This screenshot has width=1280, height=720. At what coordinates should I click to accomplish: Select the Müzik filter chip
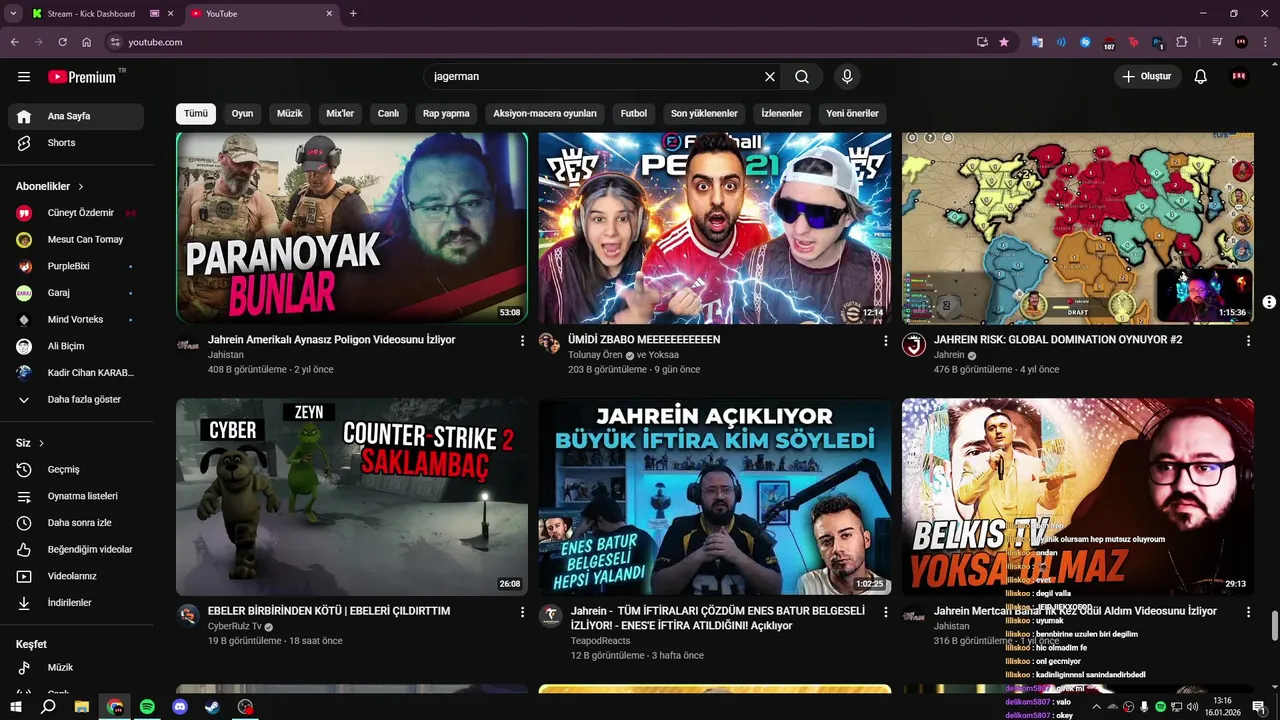click(x=290, y=114)
